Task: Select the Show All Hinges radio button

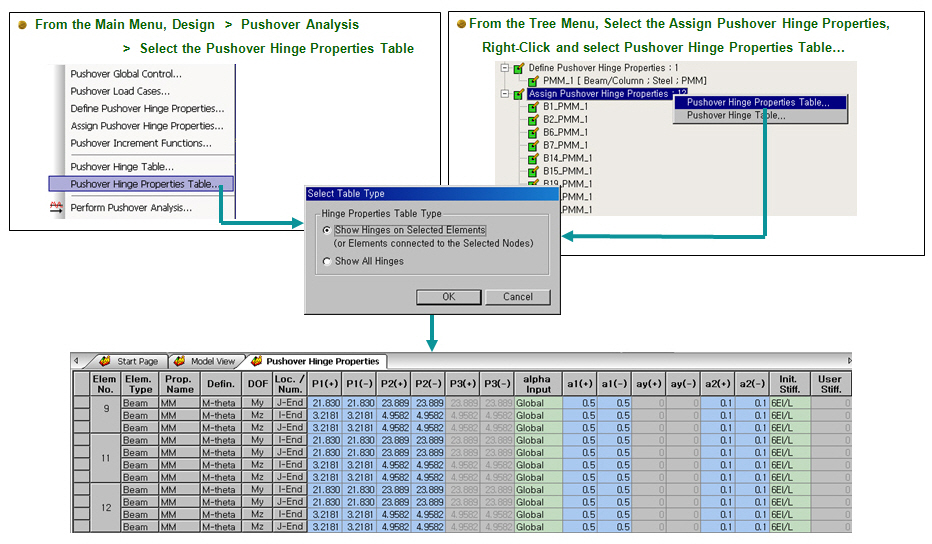Action: coord(326,261)
